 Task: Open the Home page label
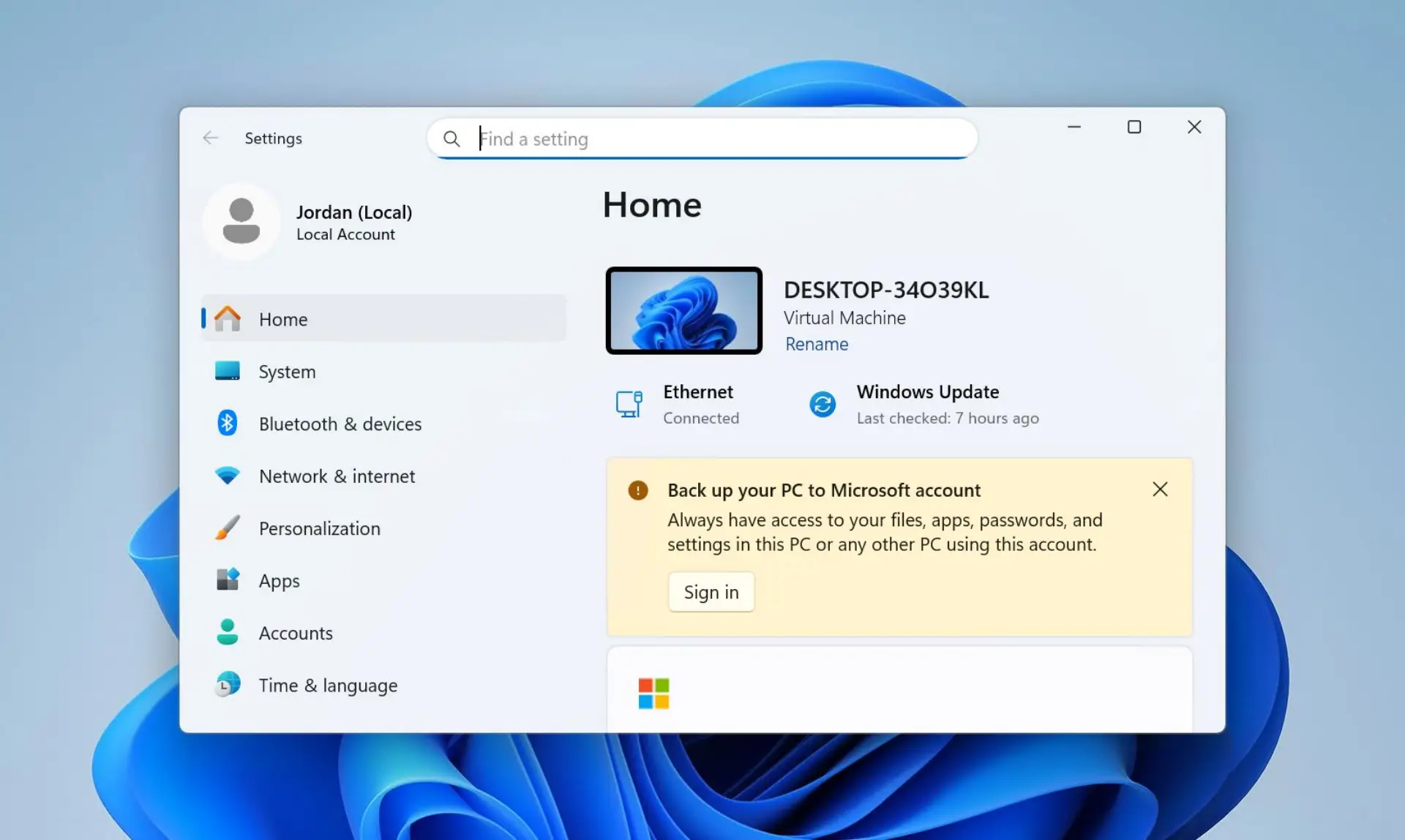283,320
